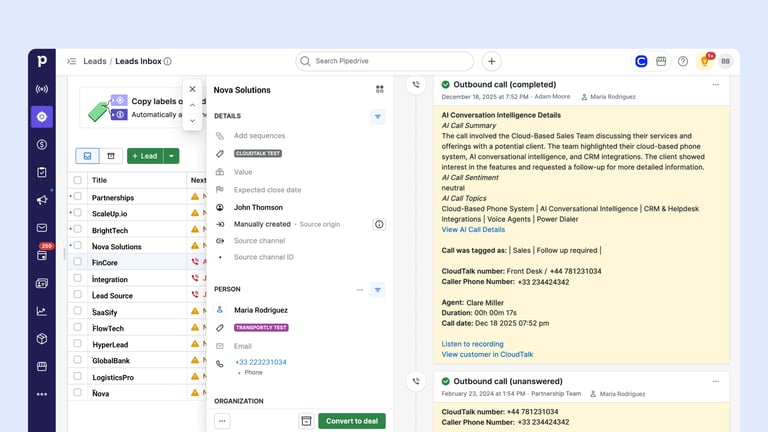Open completed outbound call options menu

716,85
